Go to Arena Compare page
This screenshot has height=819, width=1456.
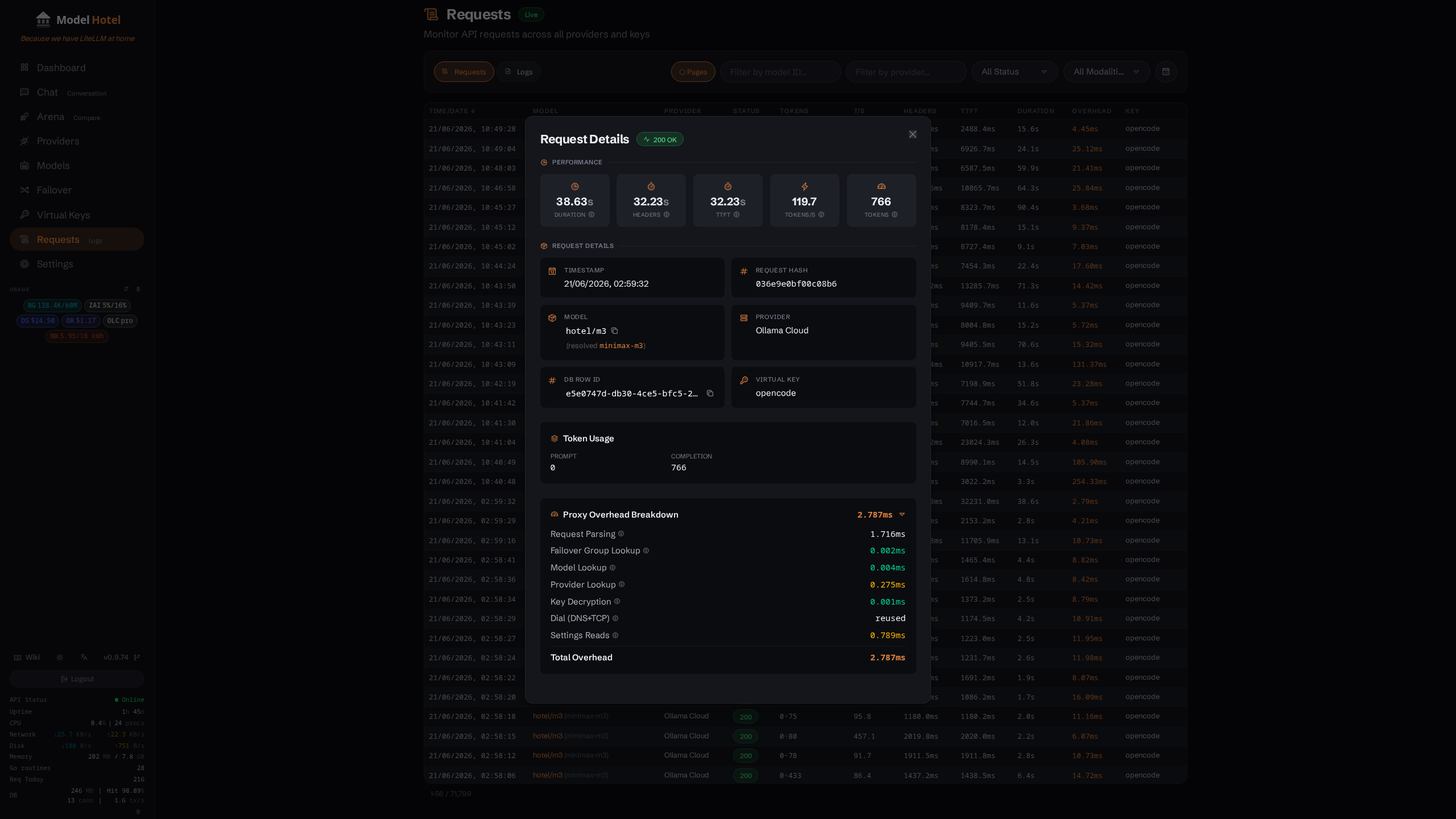coord(77,117)
